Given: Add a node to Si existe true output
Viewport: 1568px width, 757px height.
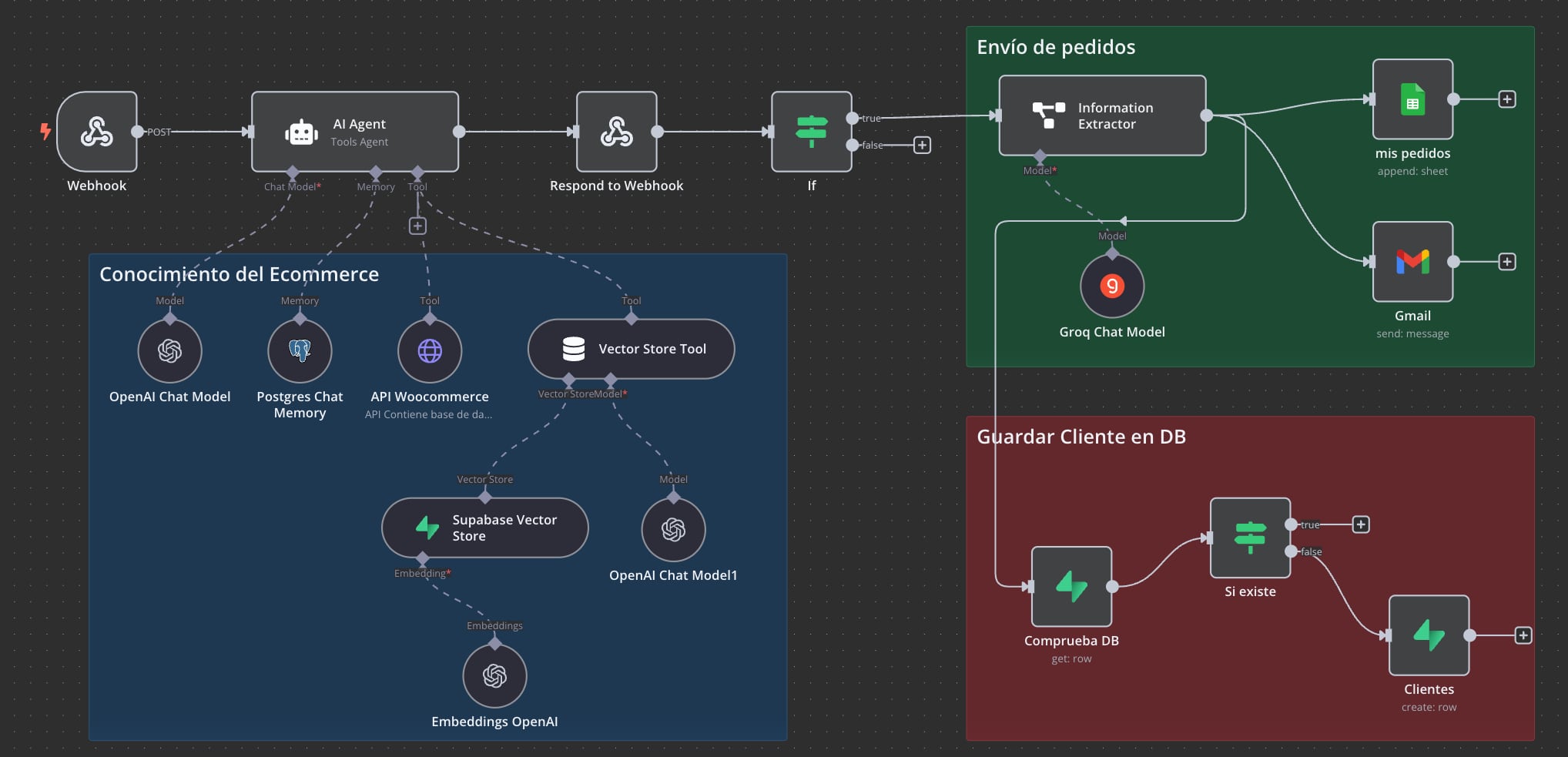Looking at the screenshot, I should tap(1361, 524).
